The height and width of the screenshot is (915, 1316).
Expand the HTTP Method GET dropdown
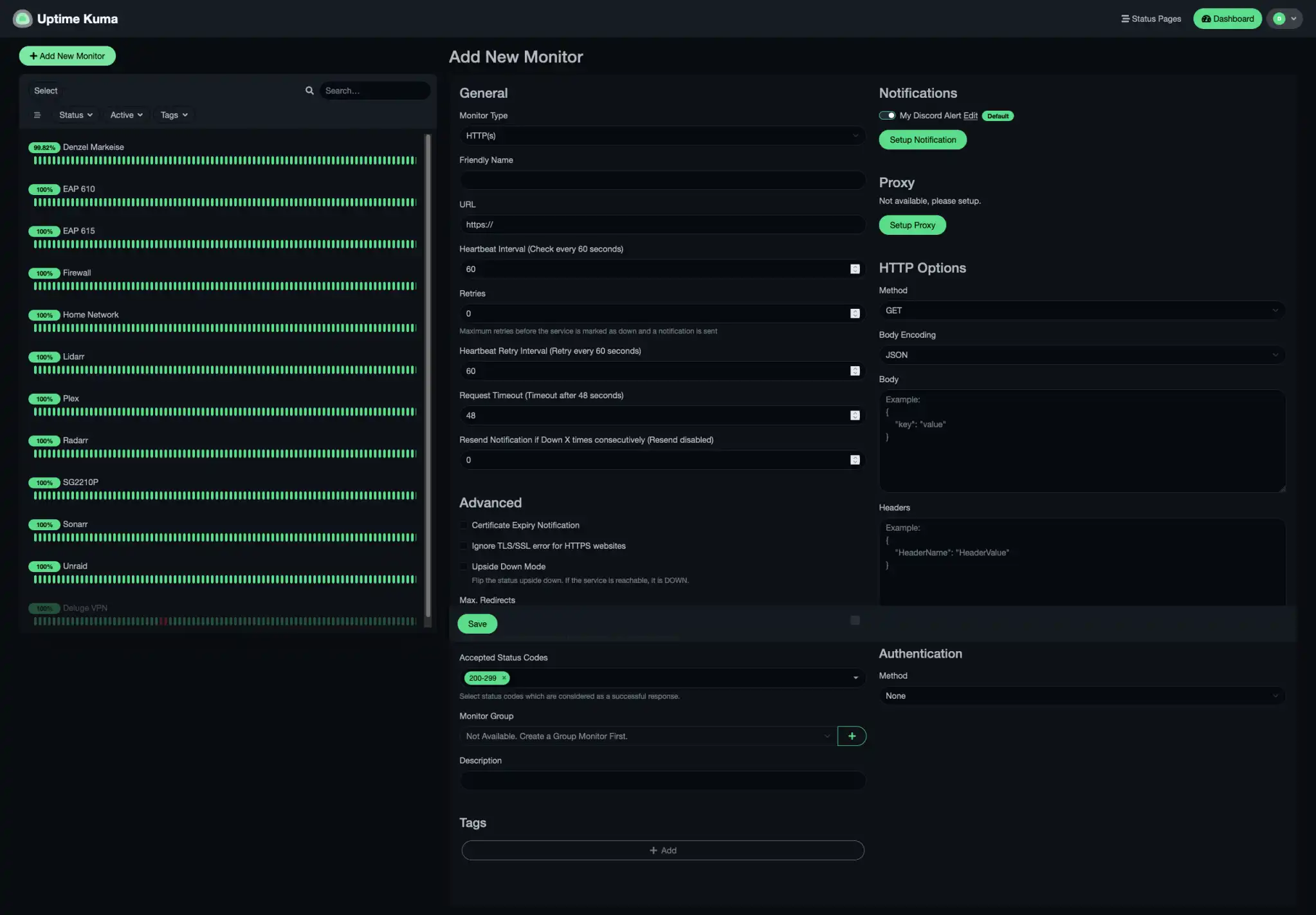pyautogui.click(x=1081, y=311)
